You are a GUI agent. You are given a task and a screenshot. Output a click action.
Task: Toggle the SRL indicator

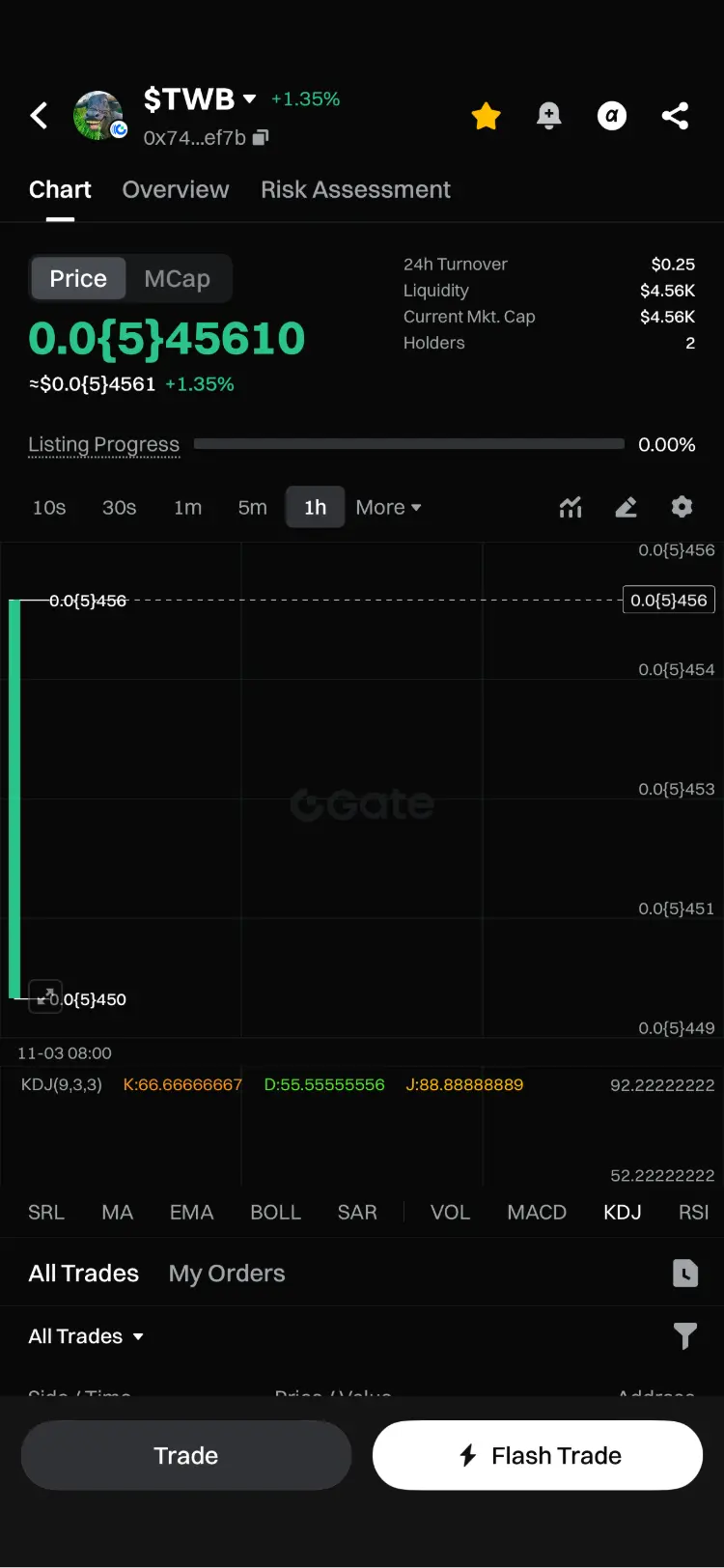[46, 1212]
